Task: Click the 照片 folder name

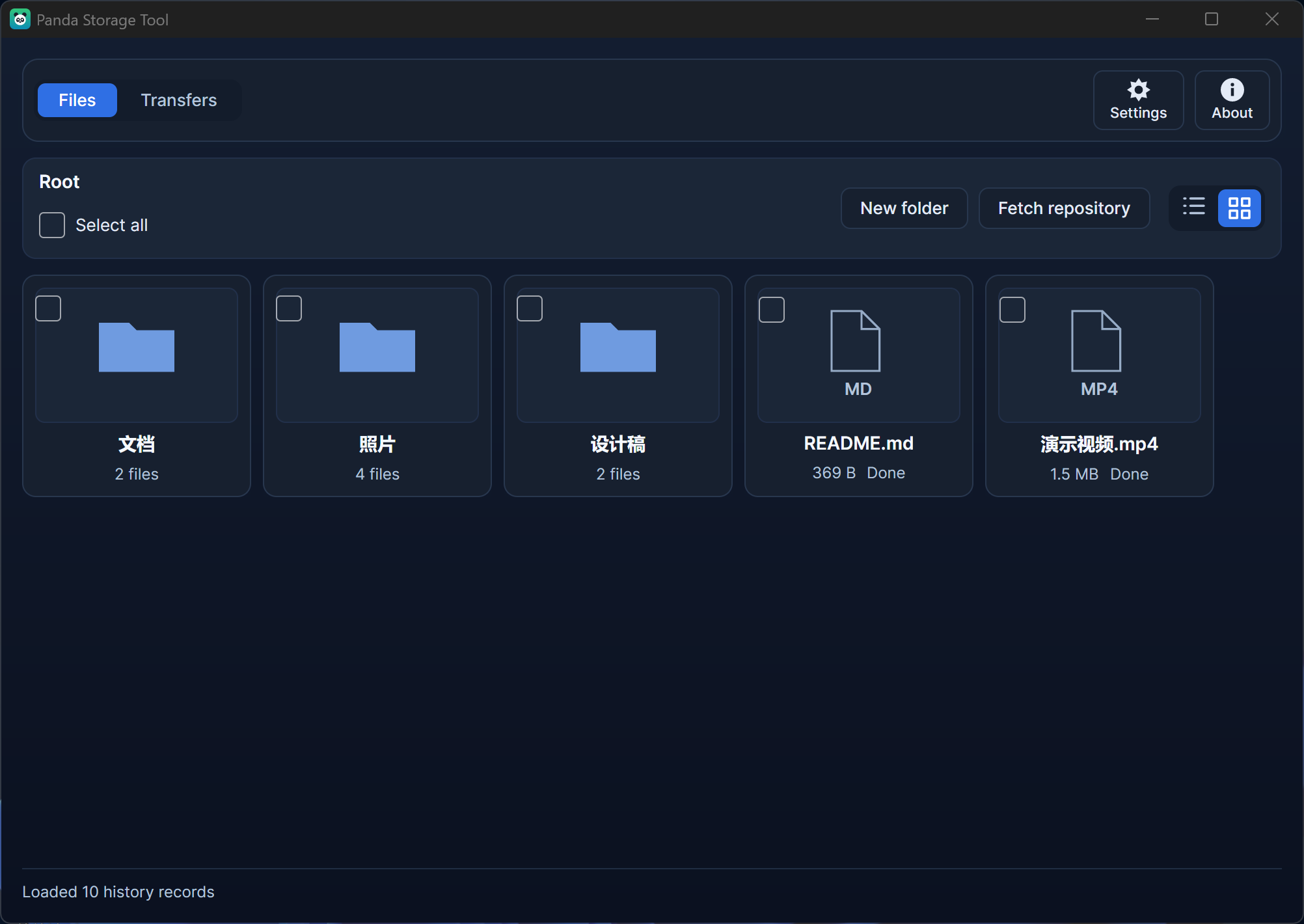Action: click(377, 444)
